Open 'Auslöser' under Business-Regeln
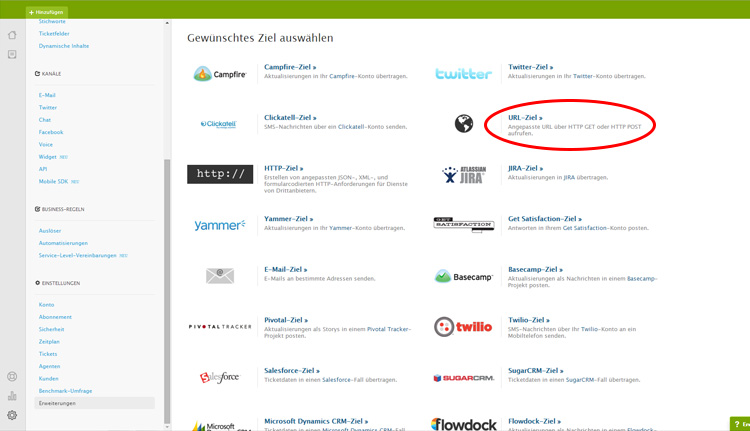This screenshot has width=750, height=431. tap(50, 231)
